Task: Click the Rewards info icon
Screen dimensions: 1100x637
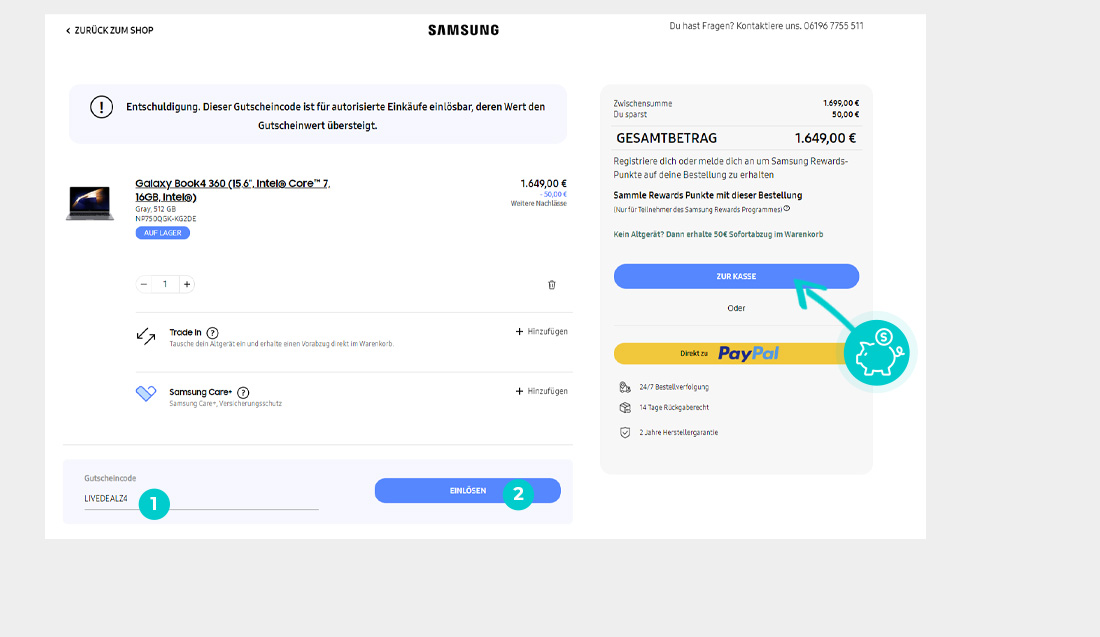Action: [x=786, y=208]
